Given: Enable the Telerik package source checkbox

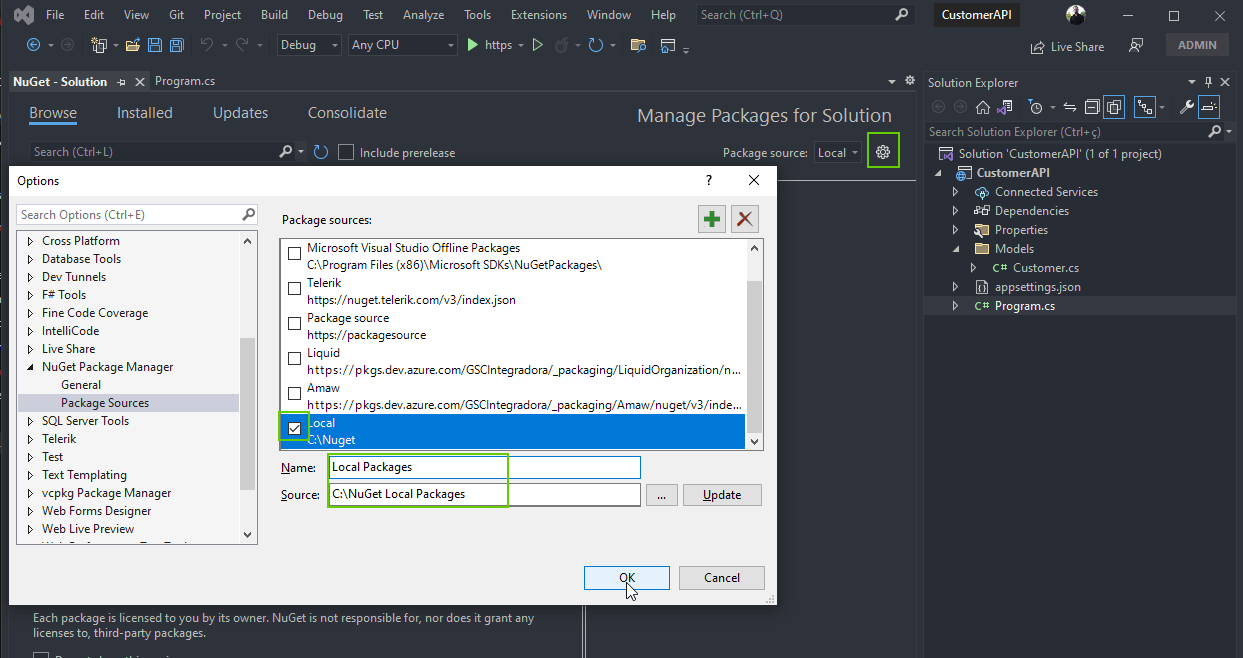Looking at the screenshot, I should [x=294, y=289].
